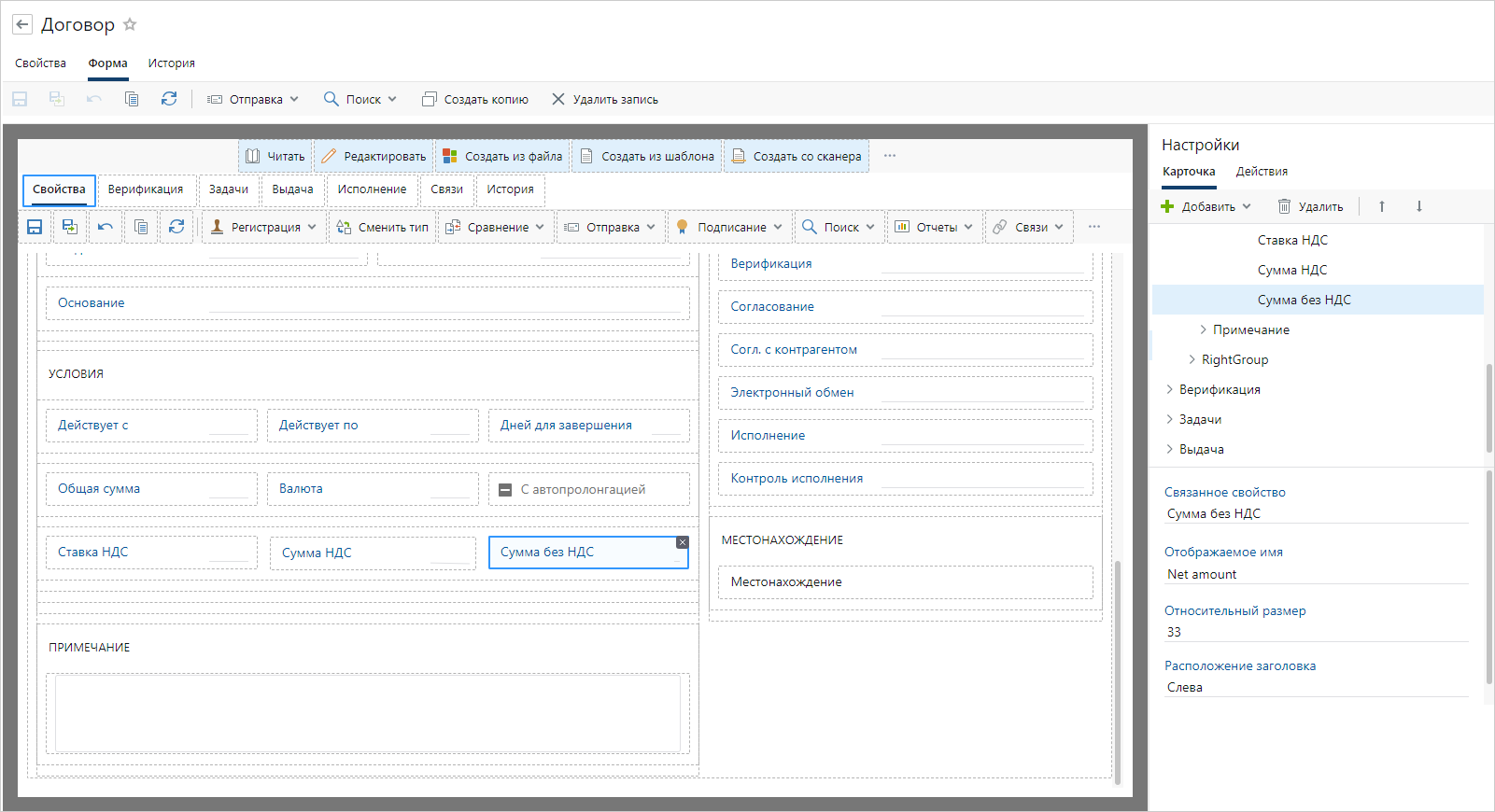Image resolution: width=1495 pixels, height=812 pixels.
Task: Expand the Верификация tree node
Action: 1169,389
